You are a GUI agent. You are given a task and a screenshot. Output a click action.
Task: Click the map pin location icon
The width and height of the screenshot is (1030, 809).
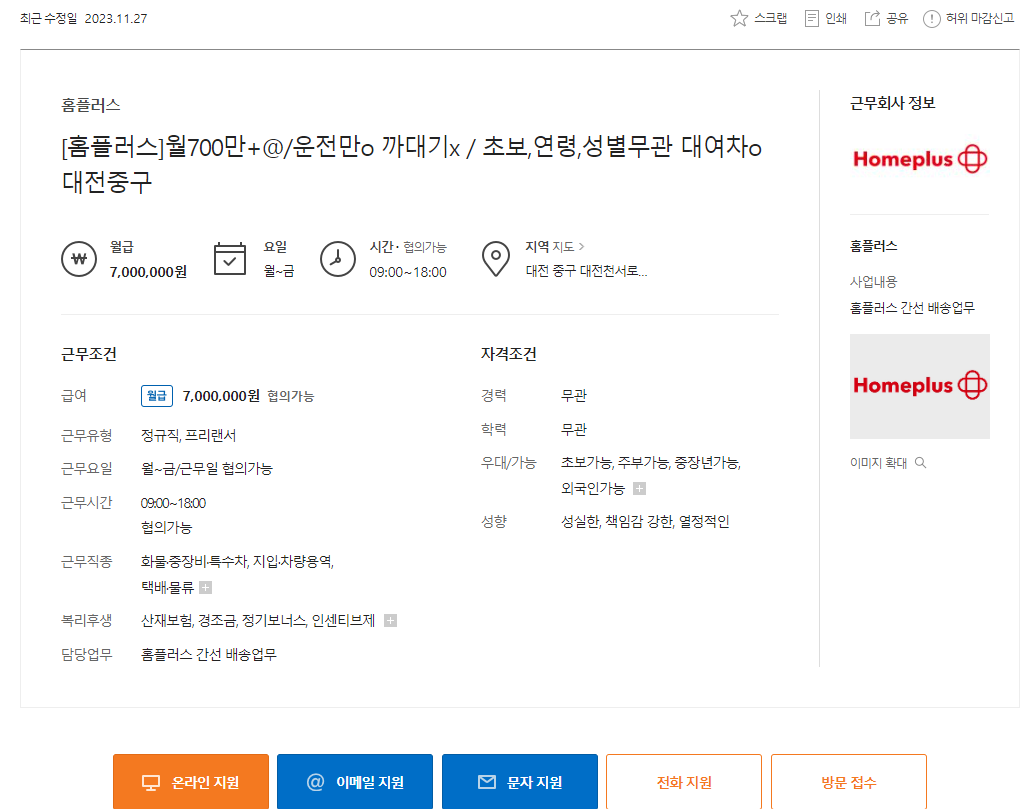(x=496, y=259)
